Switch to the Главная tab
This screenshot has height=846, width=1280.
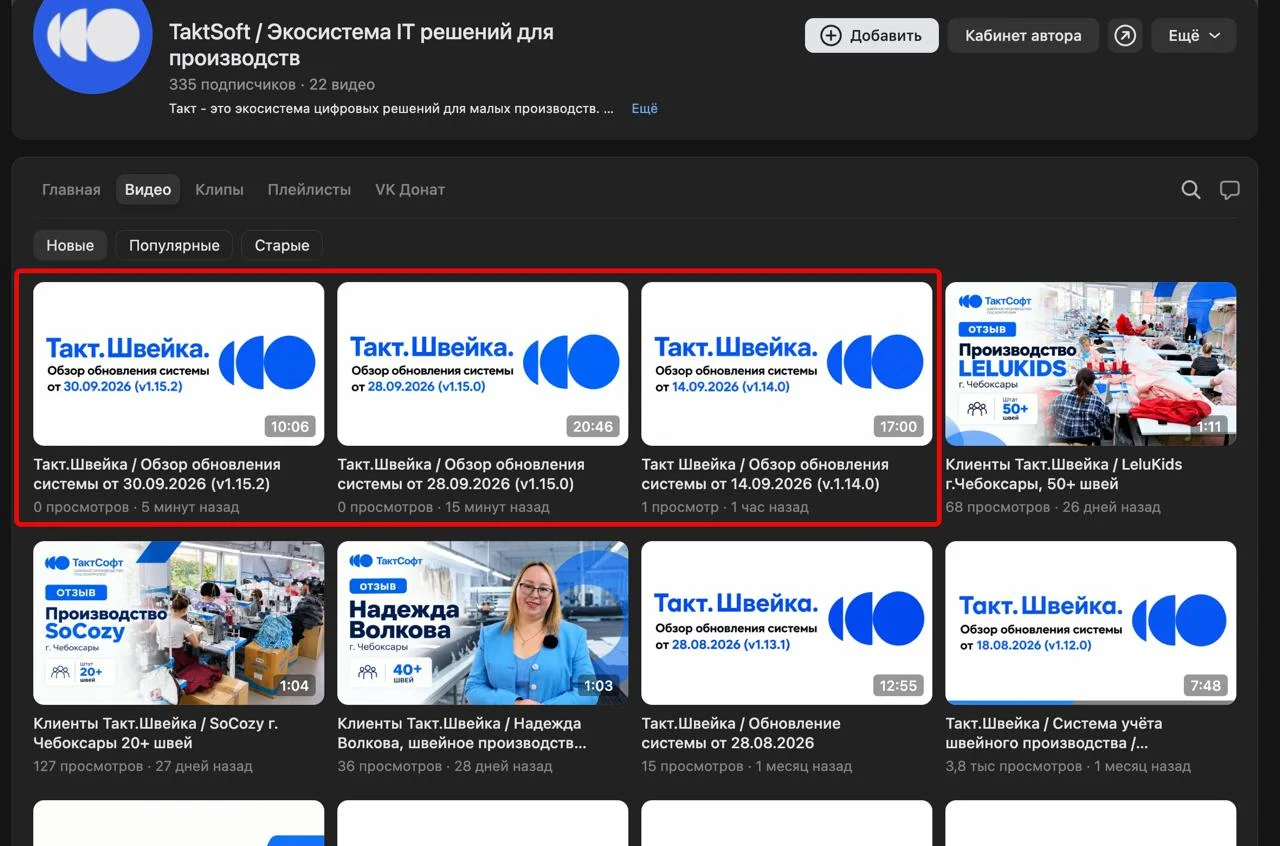71,190
